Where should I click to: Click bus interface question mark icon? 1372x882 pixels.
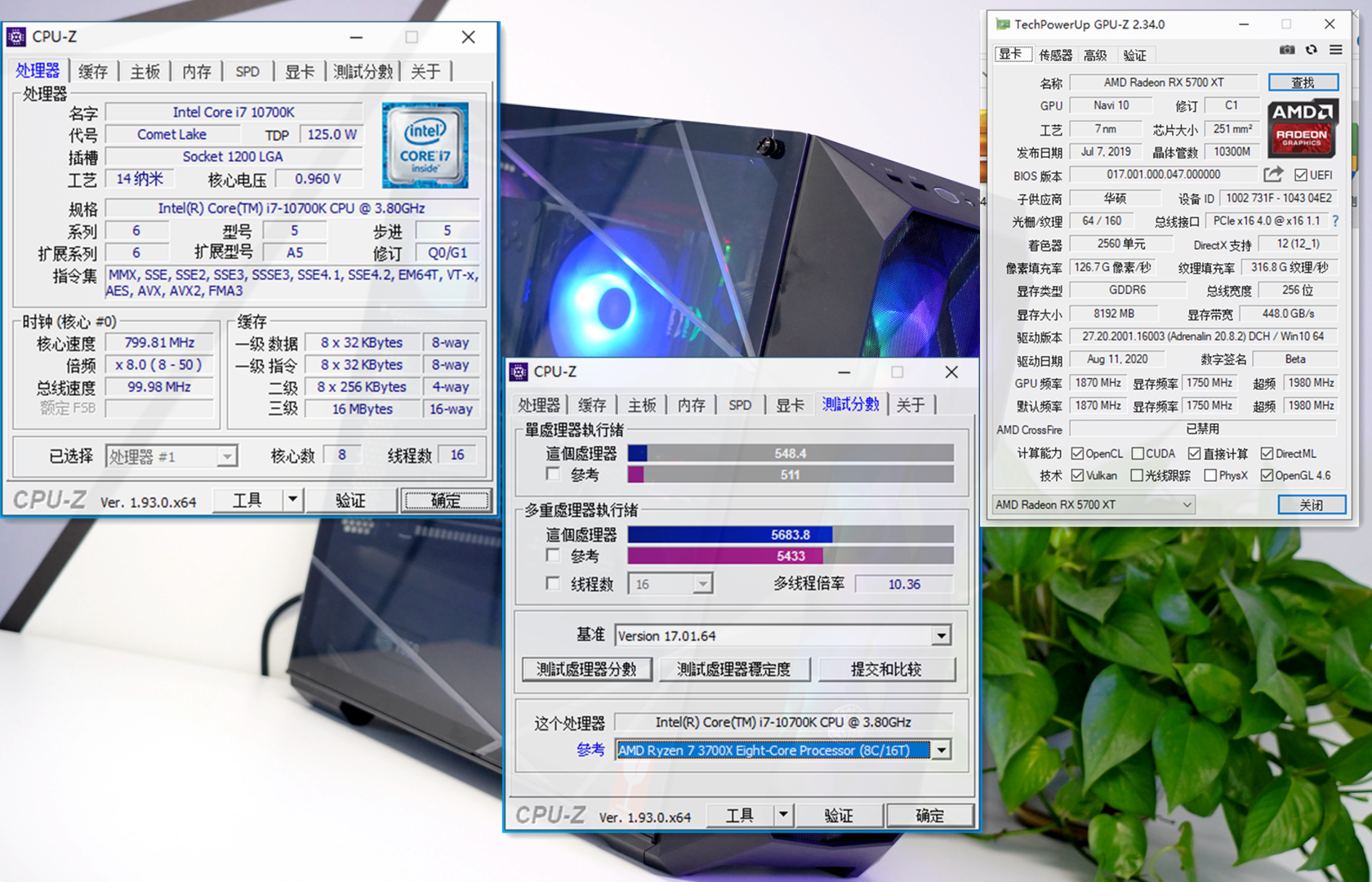point(1335,220)
